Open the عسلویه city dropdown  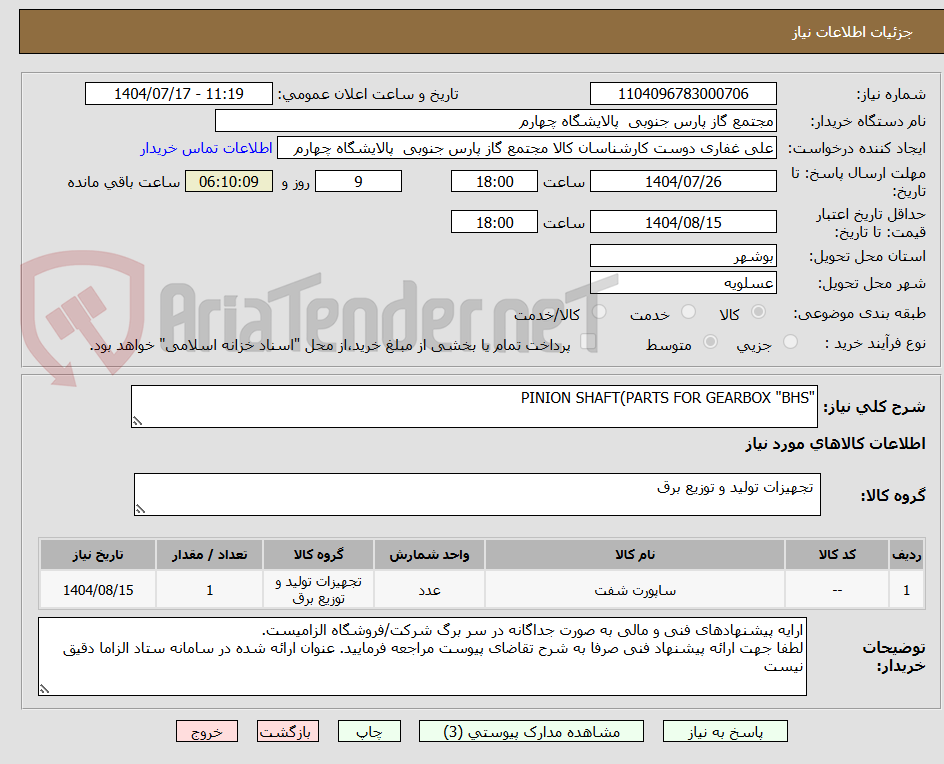(x=683, y=283)
